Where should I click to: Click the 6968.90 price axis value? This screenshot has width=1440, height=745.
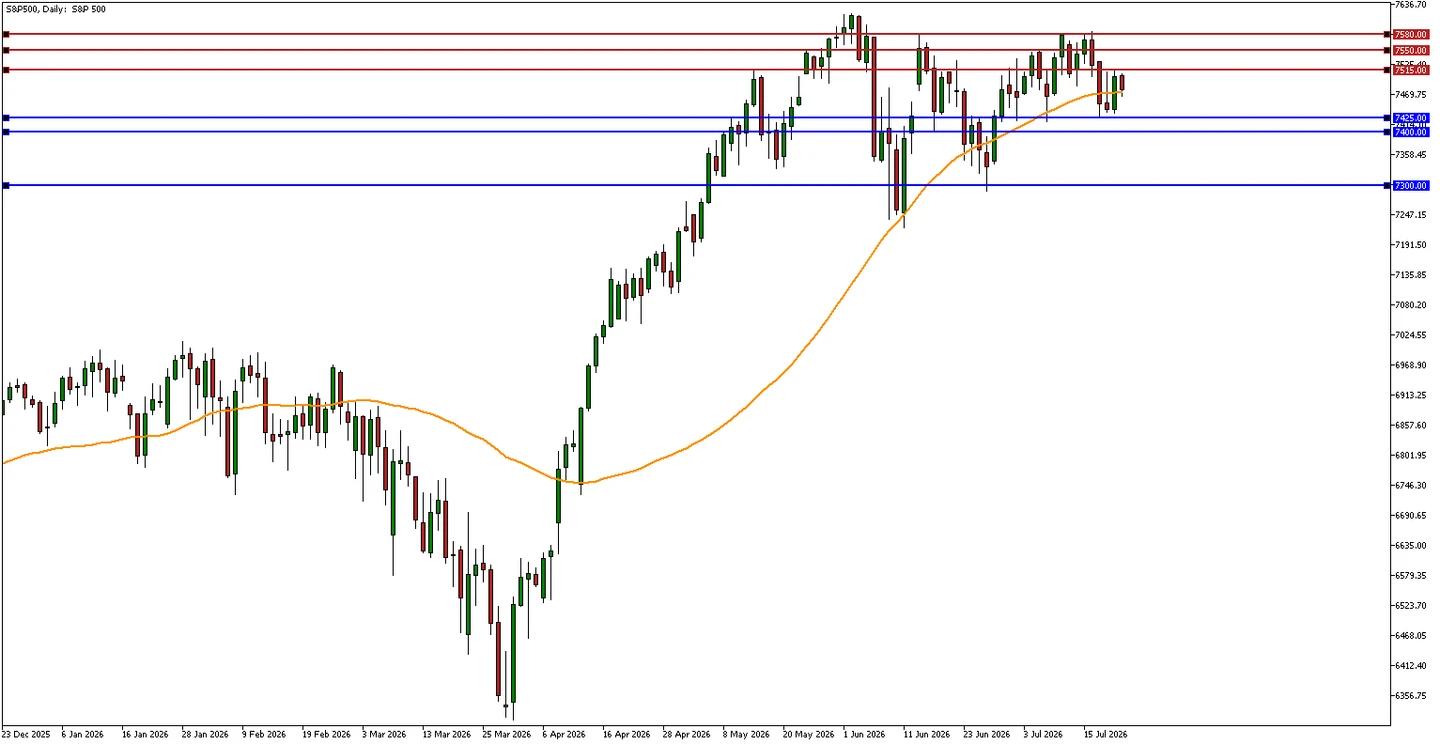pos(1410,365)
